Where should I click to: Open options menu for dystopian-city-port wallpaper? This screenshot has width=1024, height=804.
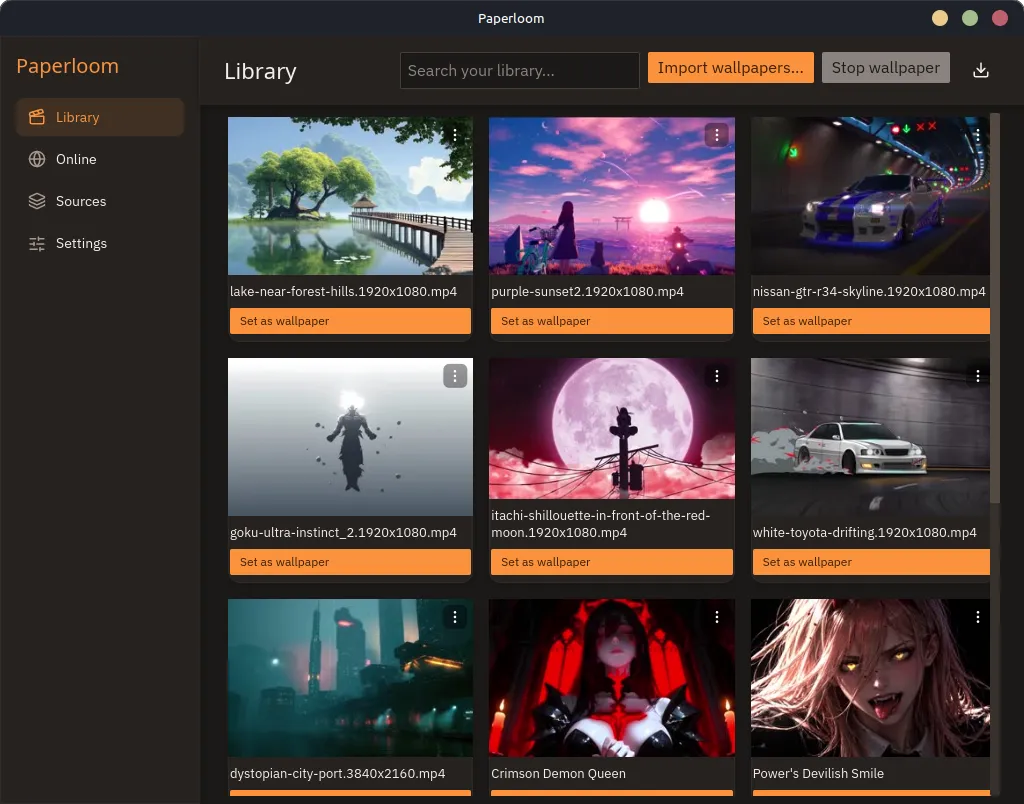coord(455,617)
